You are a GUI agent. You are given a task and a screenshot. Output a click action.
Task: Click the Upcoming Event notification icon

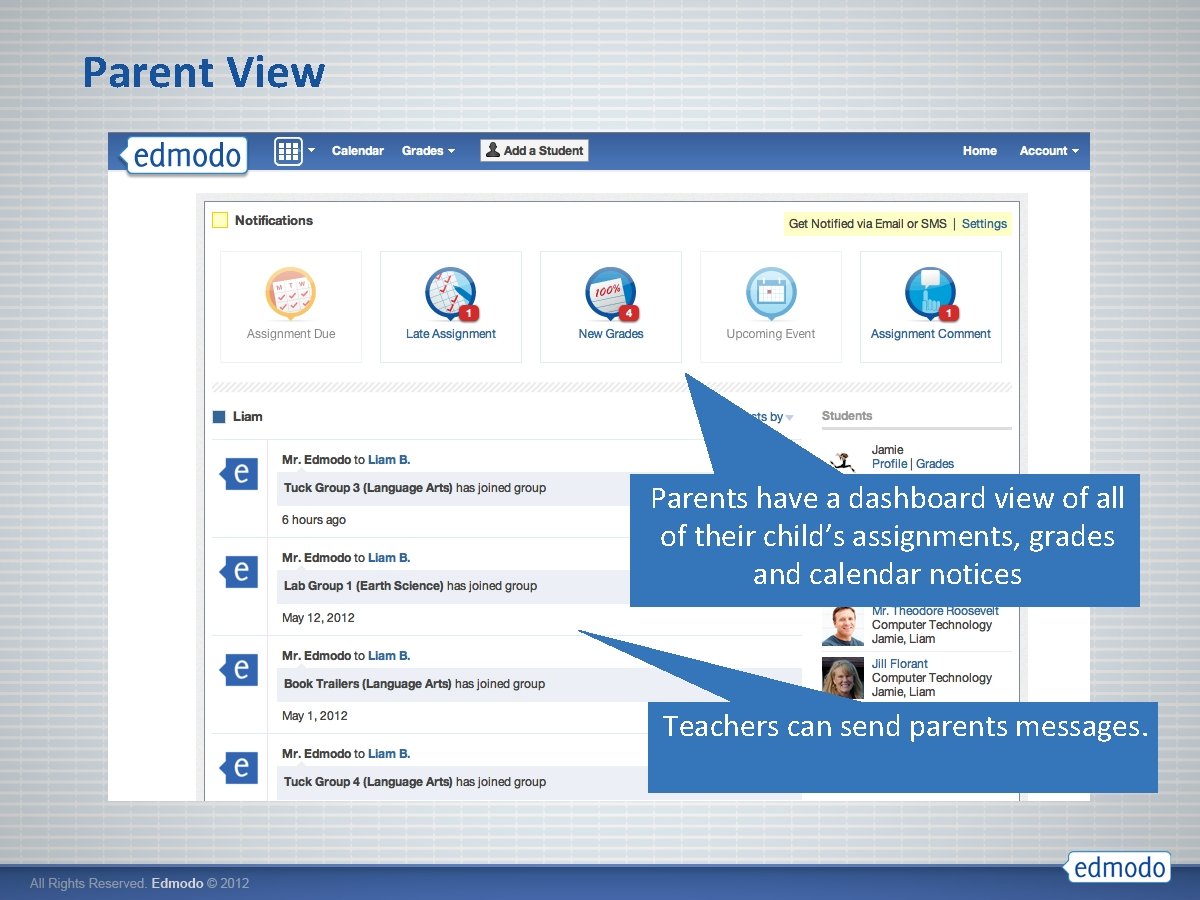[770, 293]
